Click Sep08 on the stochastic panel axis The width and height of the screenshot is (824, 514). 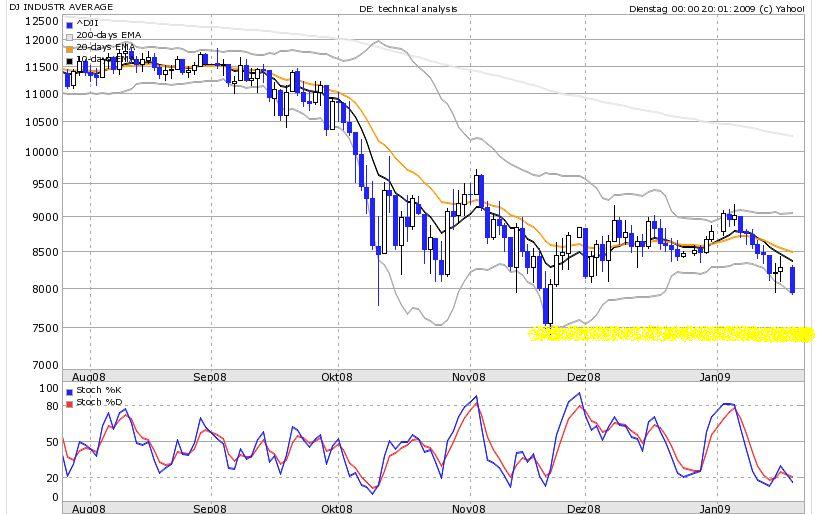pos(210,509)
